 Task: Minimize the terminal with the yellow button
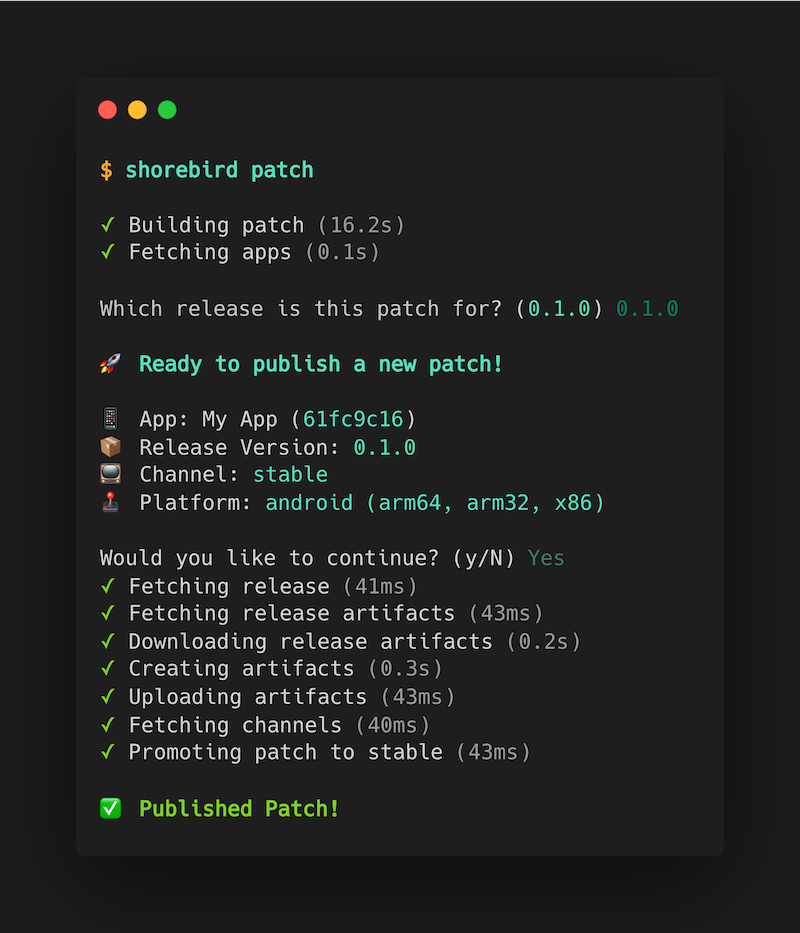pyautogui.click(x=137, y=110)
